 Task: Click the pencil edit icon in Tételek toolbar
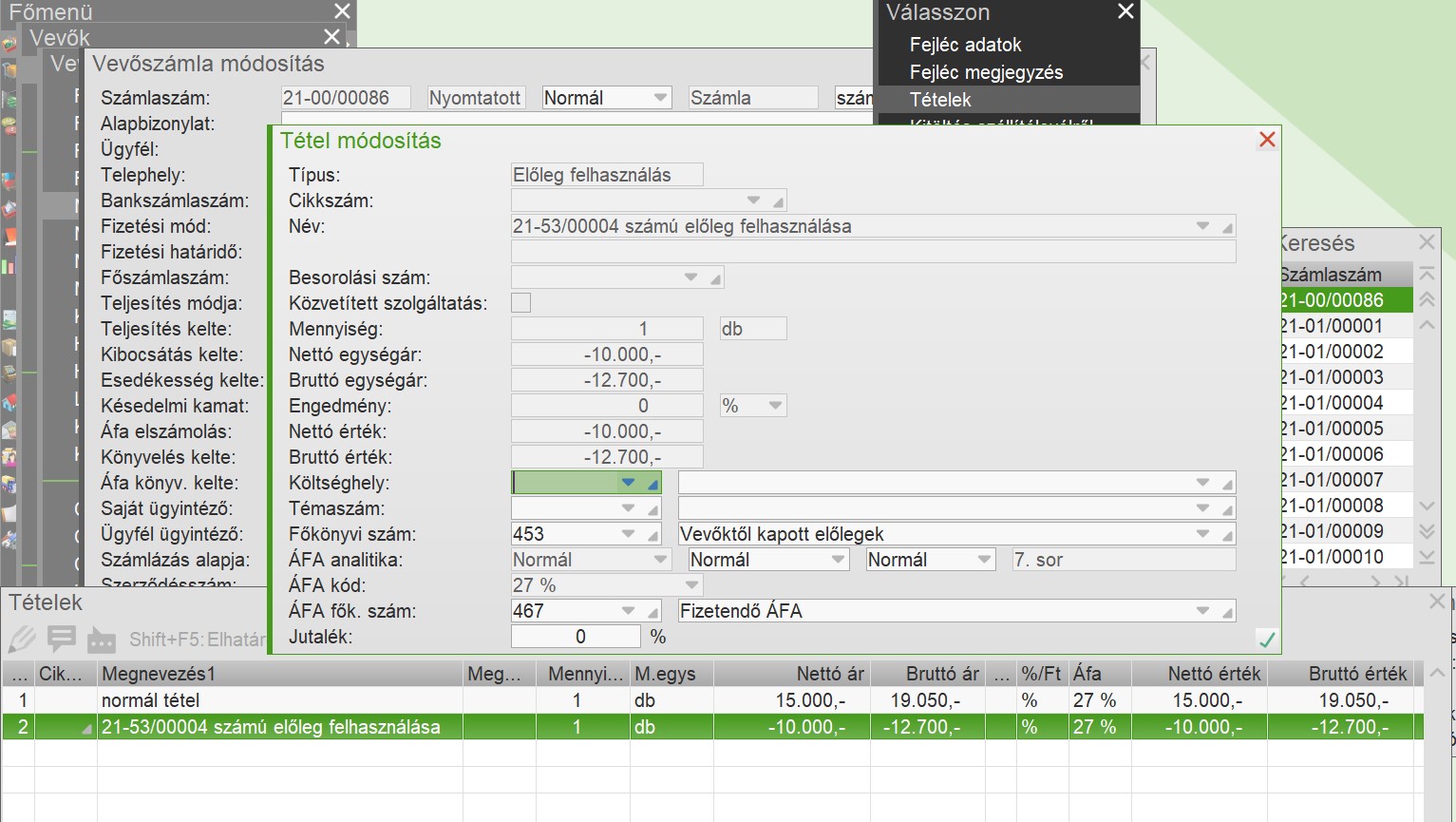point(22,639)
